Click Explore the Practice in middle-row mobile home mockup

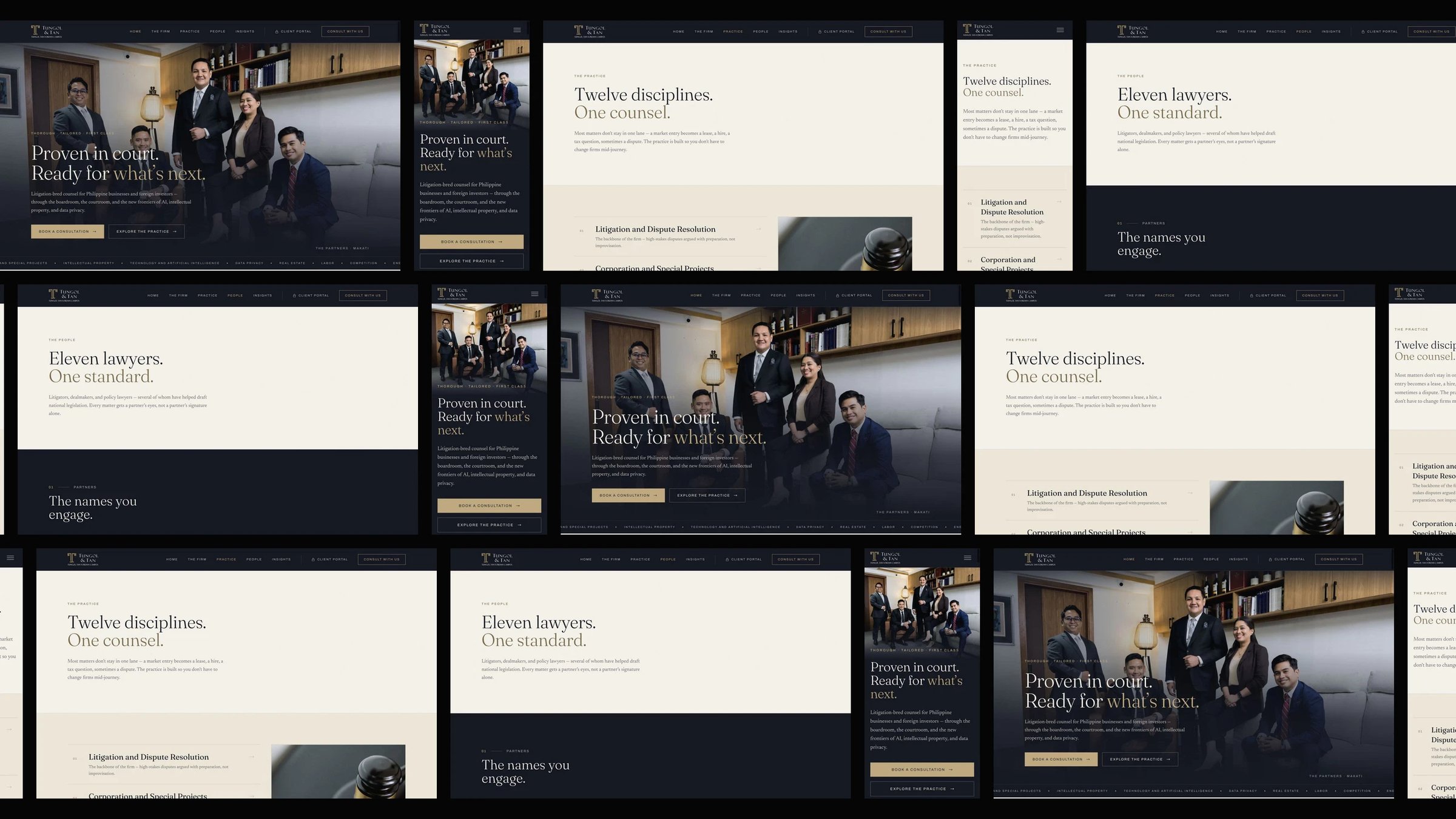click(489, 525)
